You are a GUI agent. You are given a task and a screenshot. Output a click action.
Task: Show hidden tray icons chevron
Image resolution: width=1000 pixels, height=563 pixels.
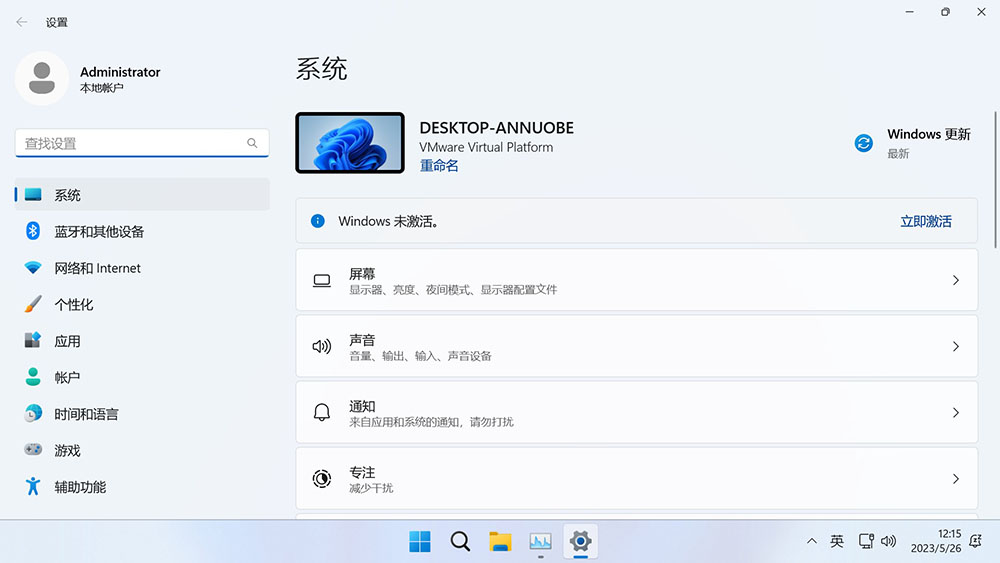(x=811, y=541)
